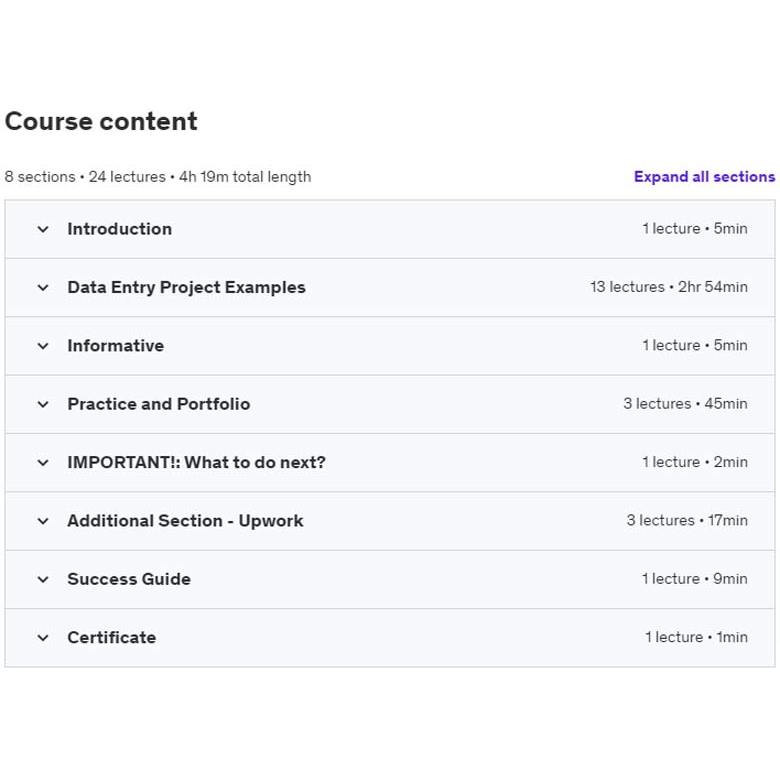The width and height of the screenshot is (780, 780).
Task: Click the chevron icon next to Certificate
Action: [43, 638]
